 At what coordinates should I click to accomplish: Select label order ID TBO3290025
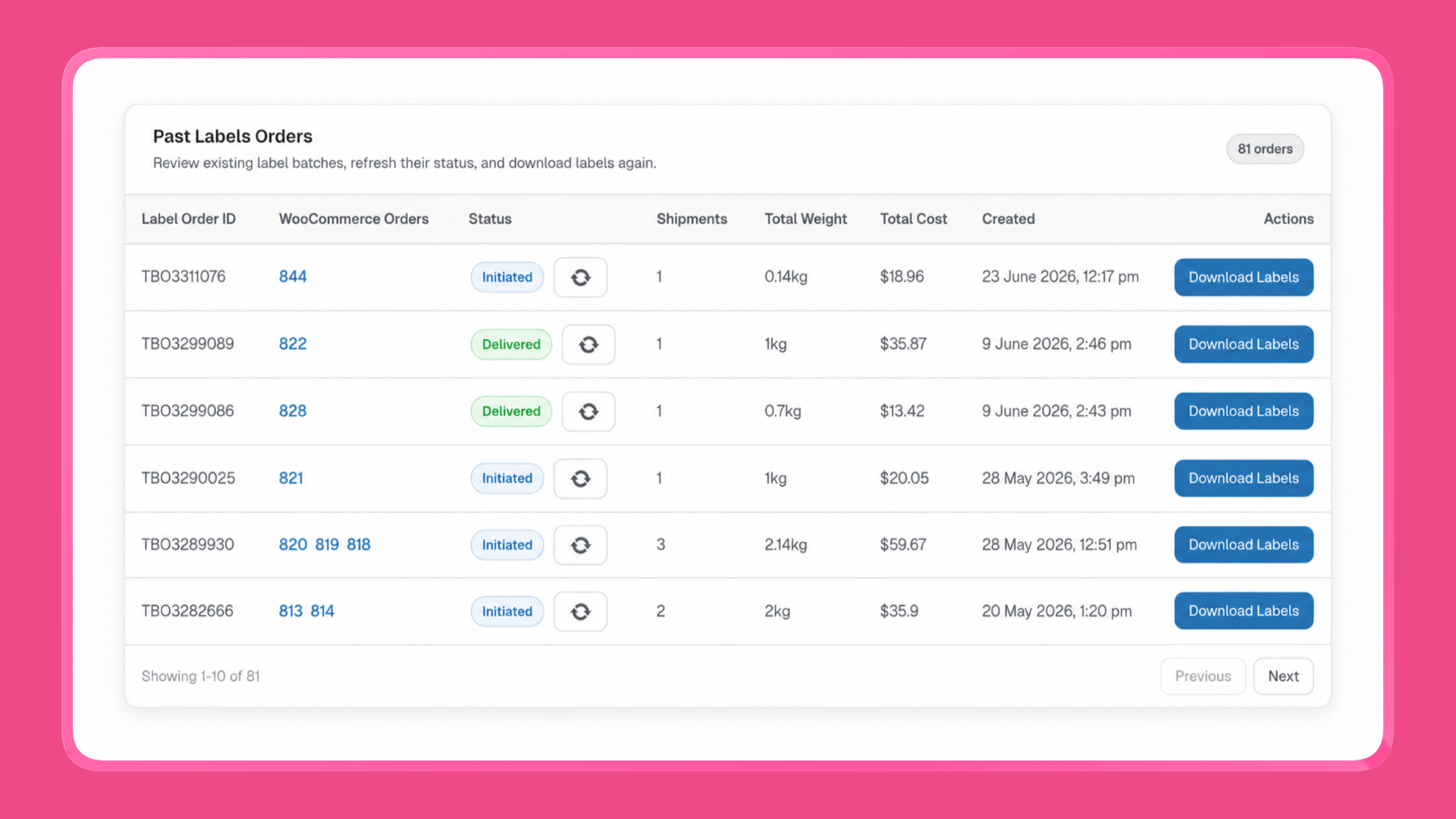pyautogui.click(x=188, y=479)
